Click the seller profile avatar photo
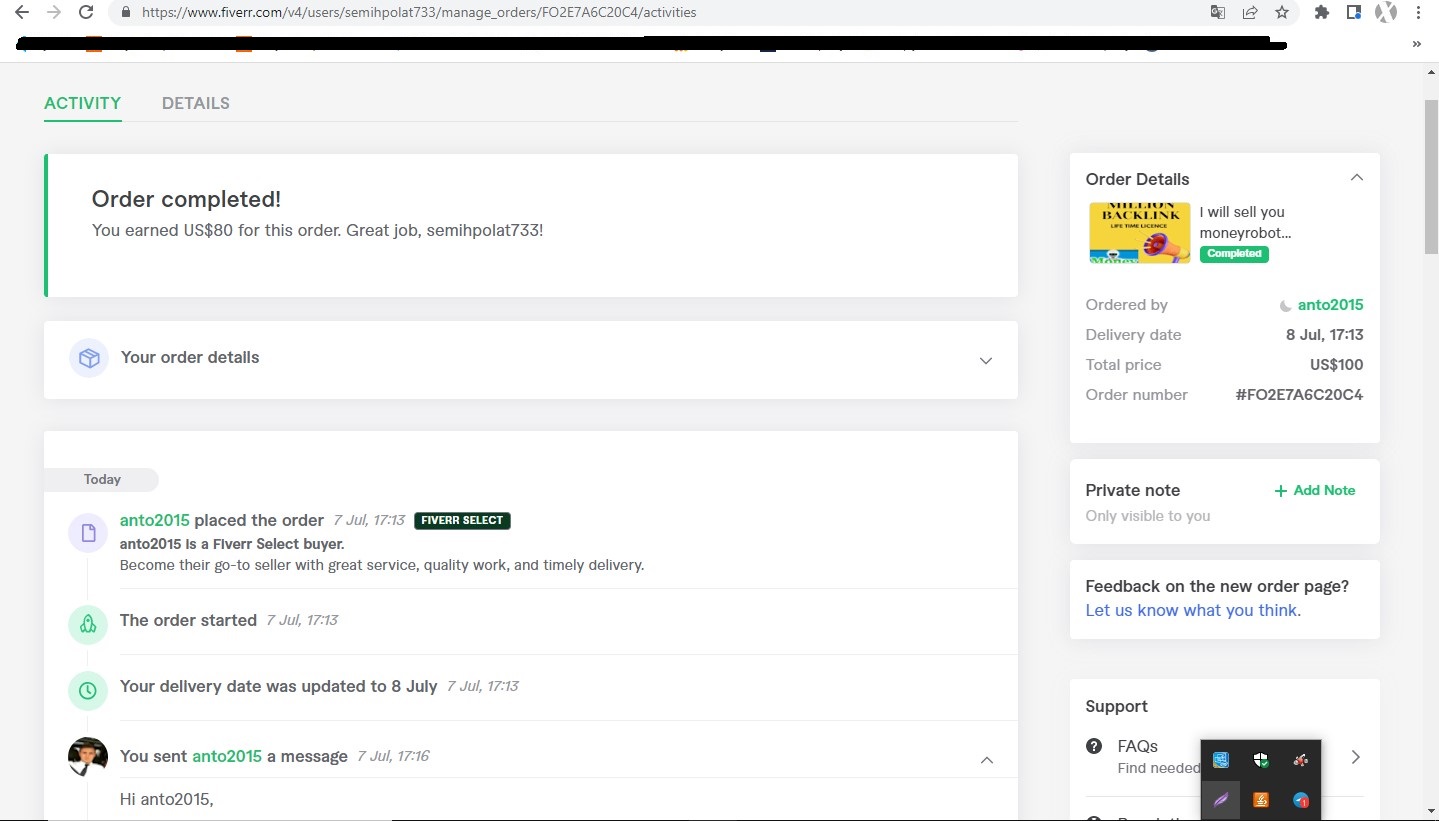 88,756
